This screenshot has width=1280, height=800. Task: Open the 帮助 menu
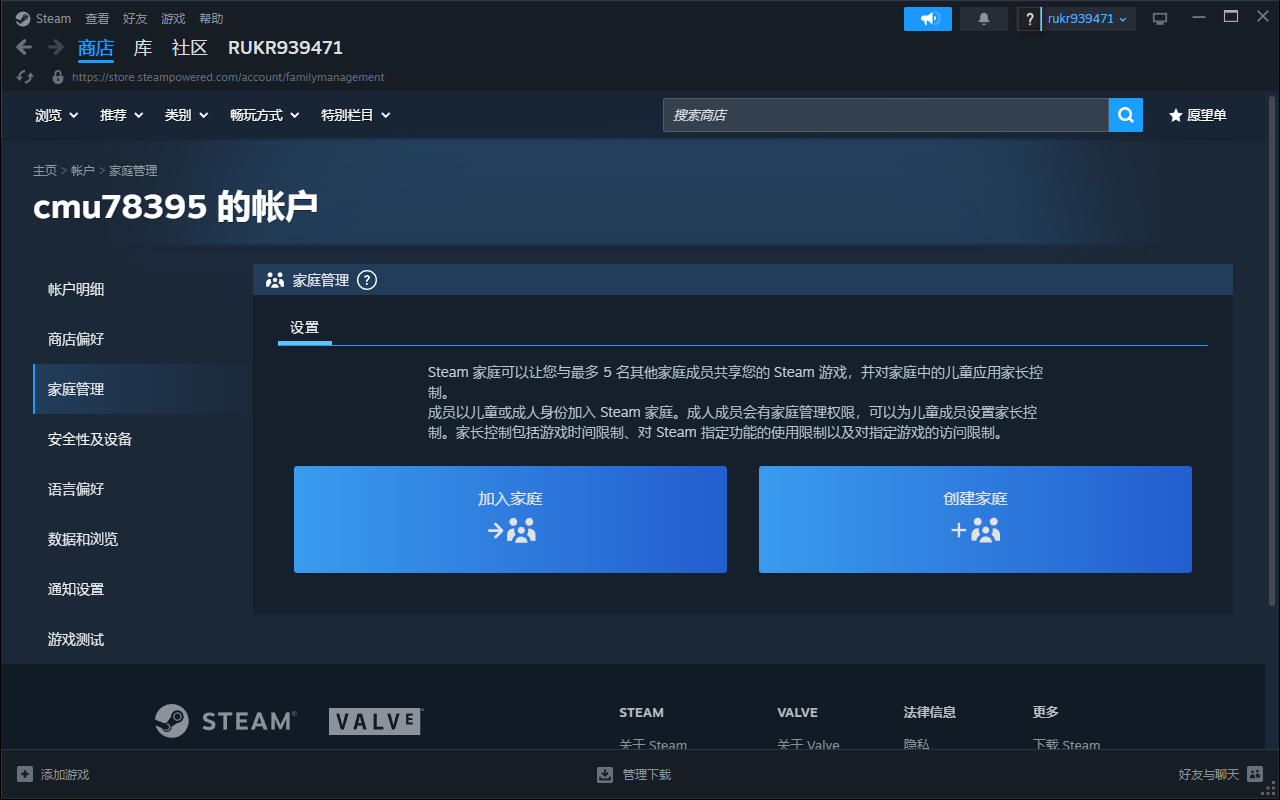(211, 19)
